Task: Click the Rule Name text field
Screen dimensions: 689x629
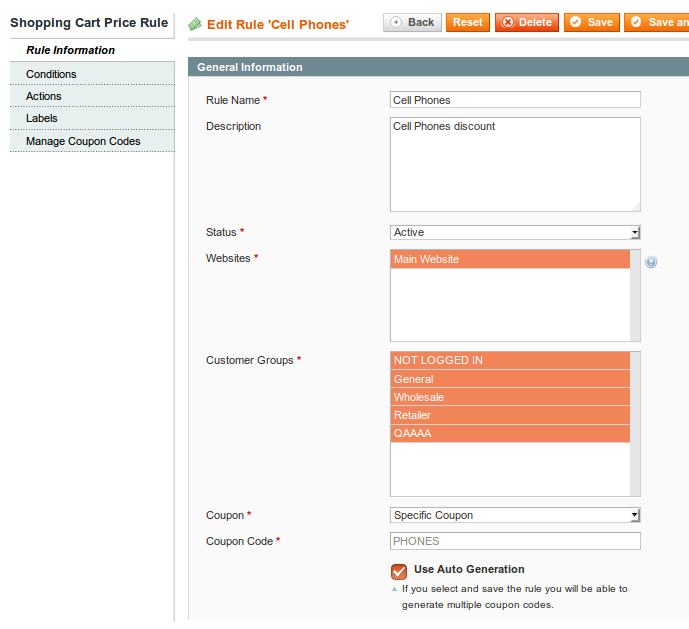Action: coord(514,100)
